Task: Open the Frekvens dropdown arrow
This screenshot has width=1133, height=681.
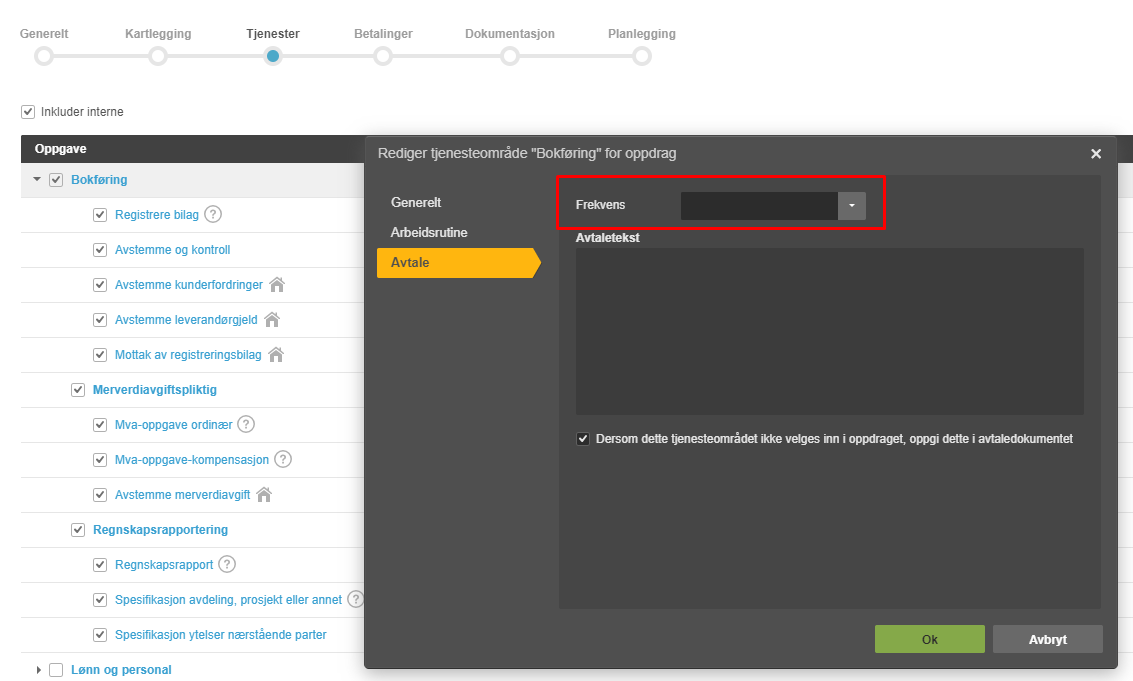Action: click(x=851, y=205)
